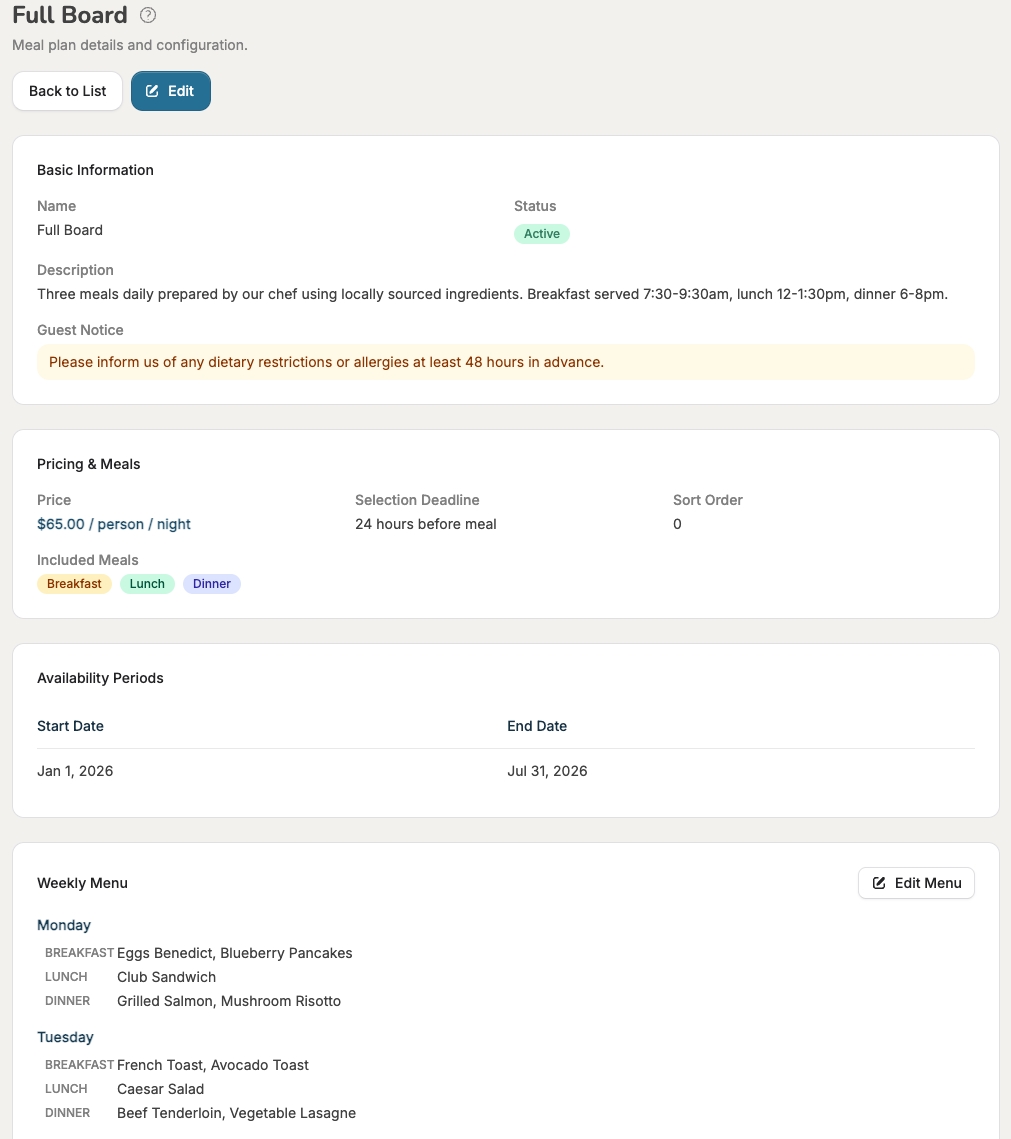Select the Active status badge
1011x1139 pixels.
pyautogui.click(x=541, y=233)
